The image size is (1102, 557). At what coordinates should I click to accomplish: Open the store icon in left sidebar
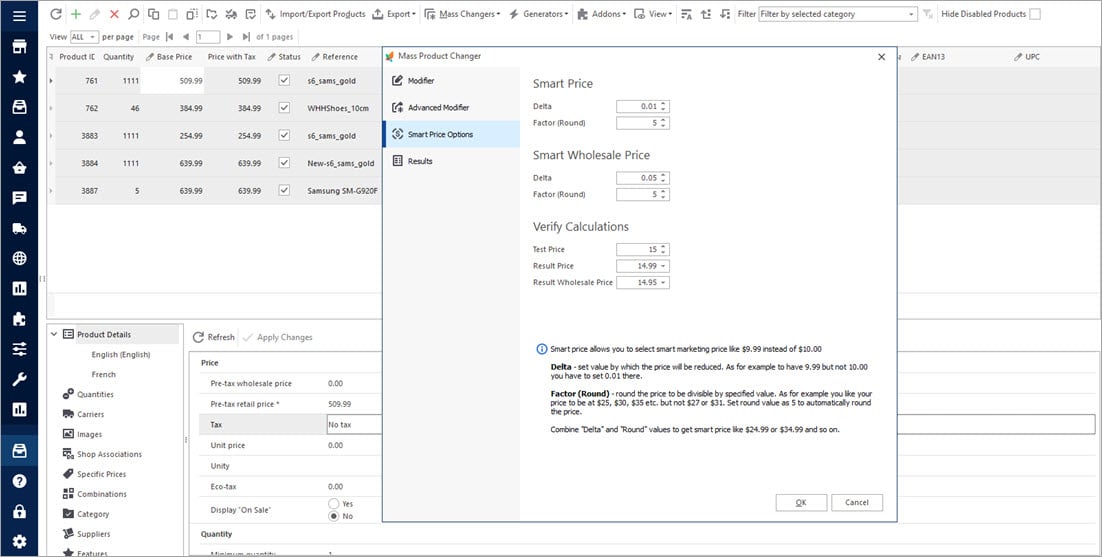pos(20,46)
